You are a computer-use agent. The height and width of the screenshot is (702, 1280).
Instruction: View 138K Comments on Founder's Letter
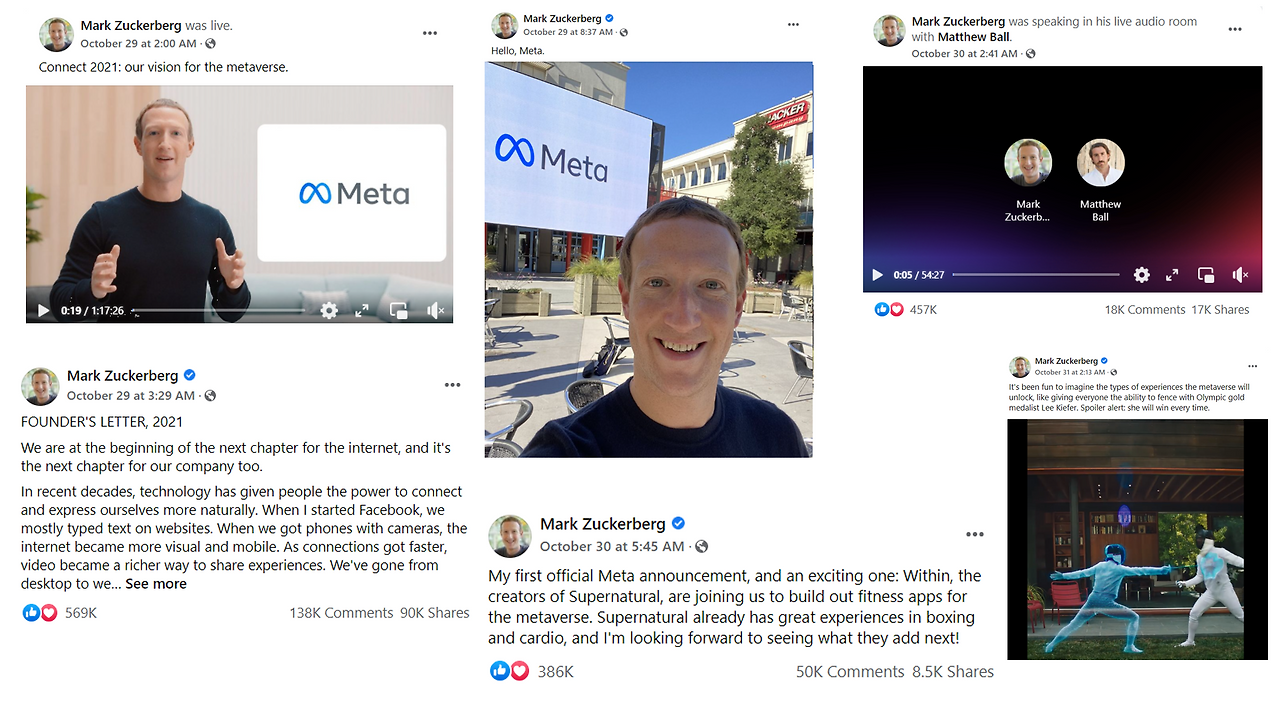pos(341,613)
